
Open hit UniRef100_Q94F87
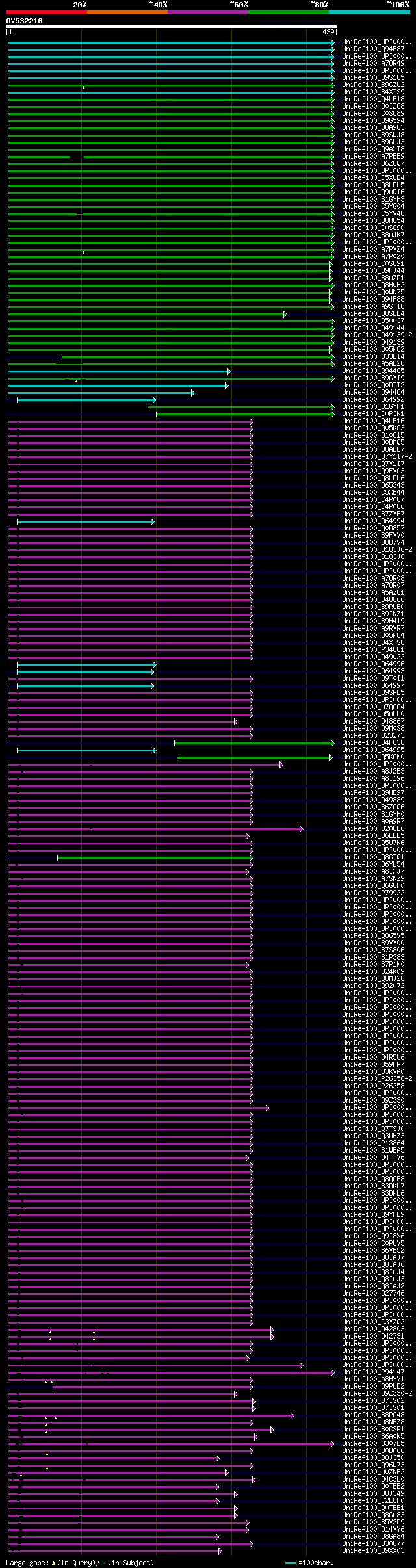tap(373, 49)
